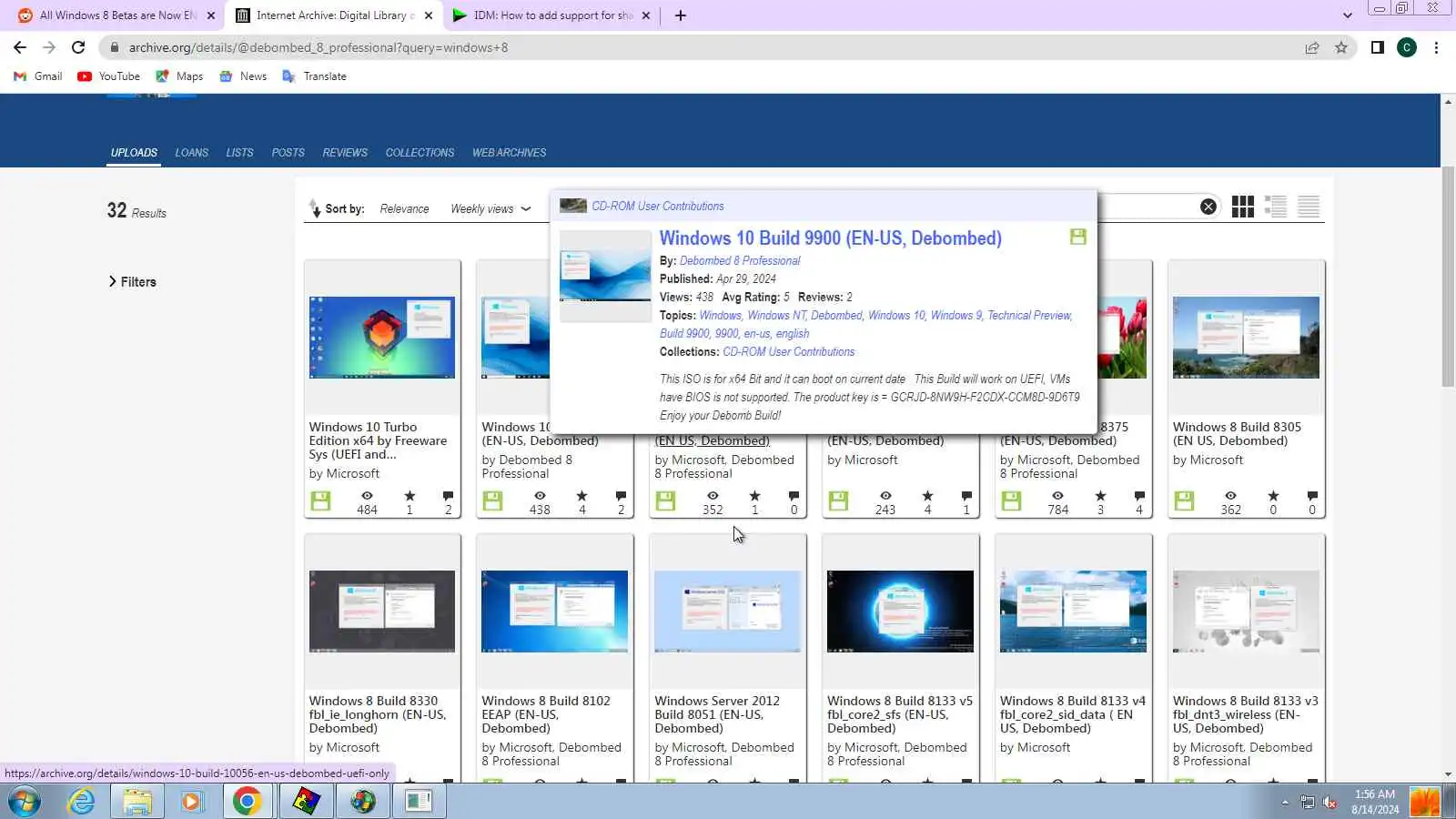1456x819 pixels.
Task: Switch to compact list view
Action: pyautogui.click(x=1309, y=207)
